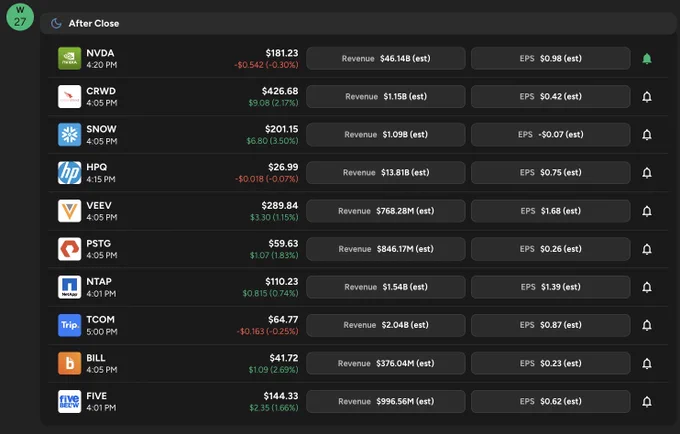Click the BILL ticker symbol text

(x=96, y=358)
